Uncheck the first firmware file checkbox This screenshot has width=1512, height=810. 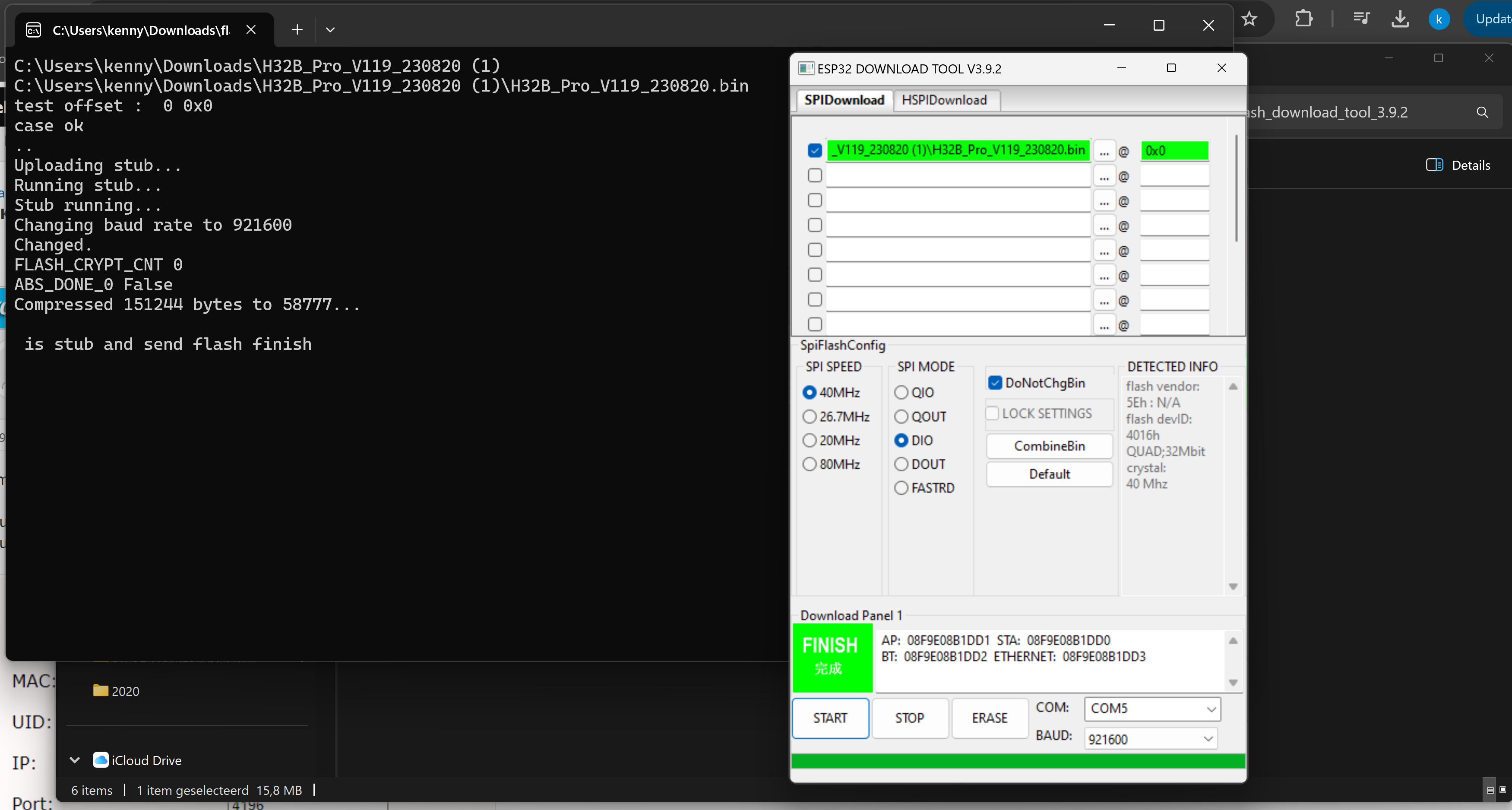(x=815, y=150)
